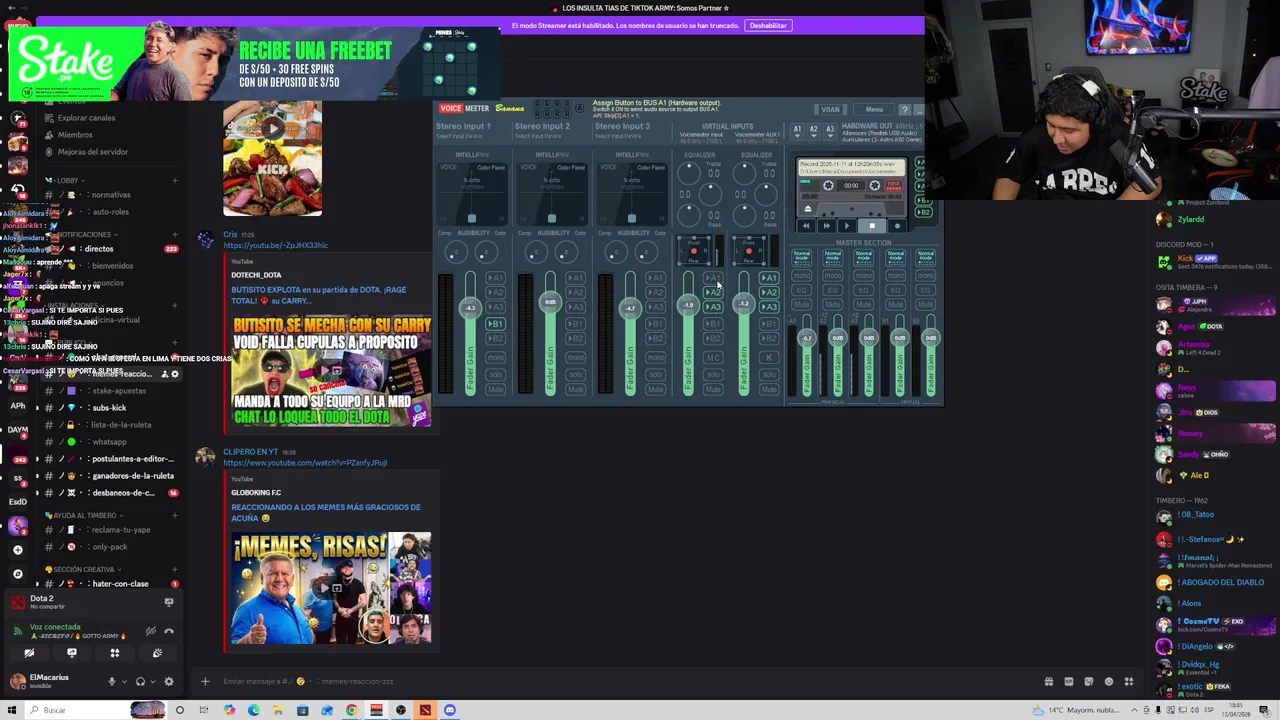Open Discord from the Windows taskbar
Screen dimensions: 1280x720
click(x=450, y=710)
